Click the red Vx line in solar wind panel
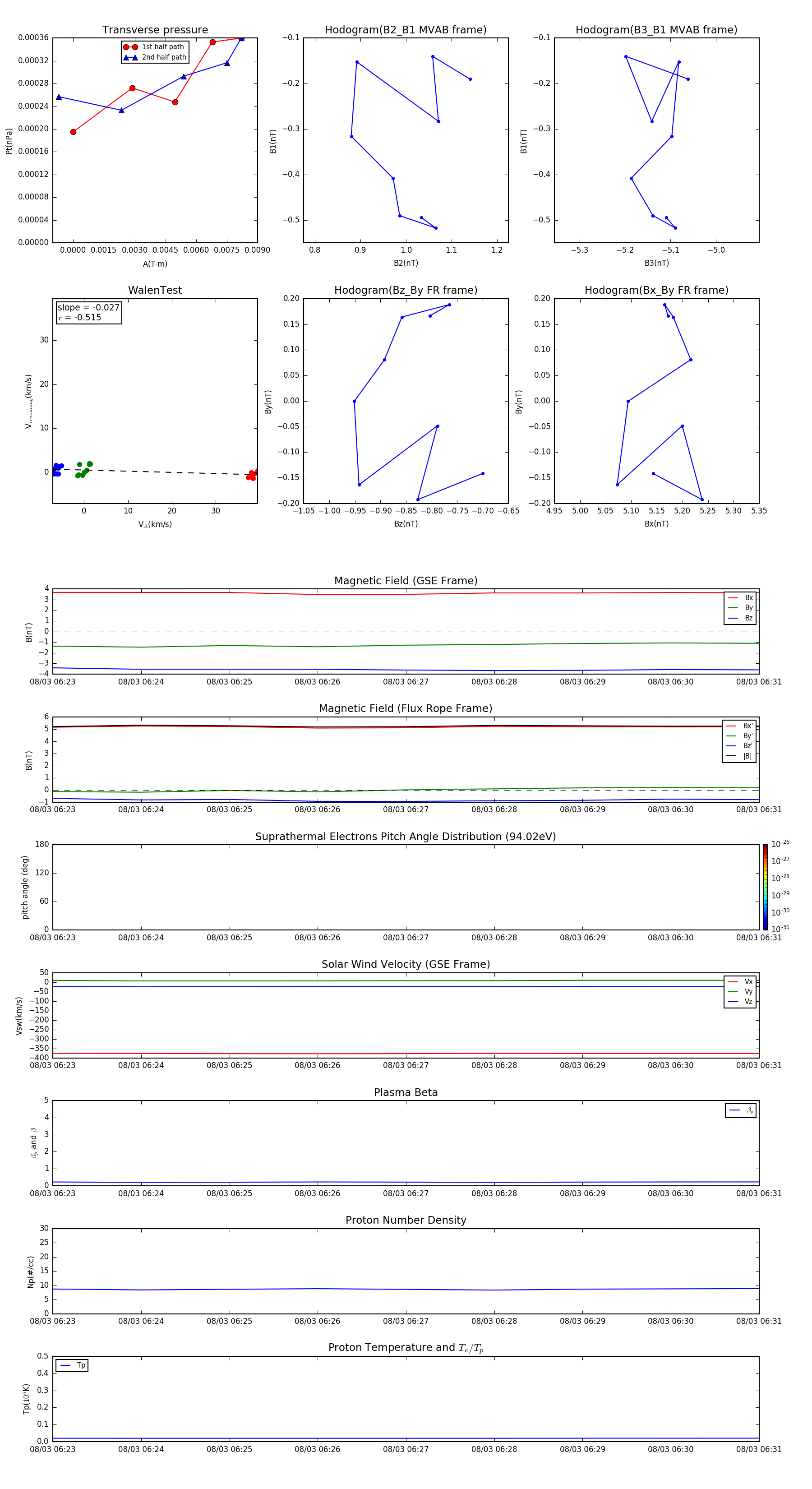The height and width of the screenshot is (1489, 812). pos(406,1054)
